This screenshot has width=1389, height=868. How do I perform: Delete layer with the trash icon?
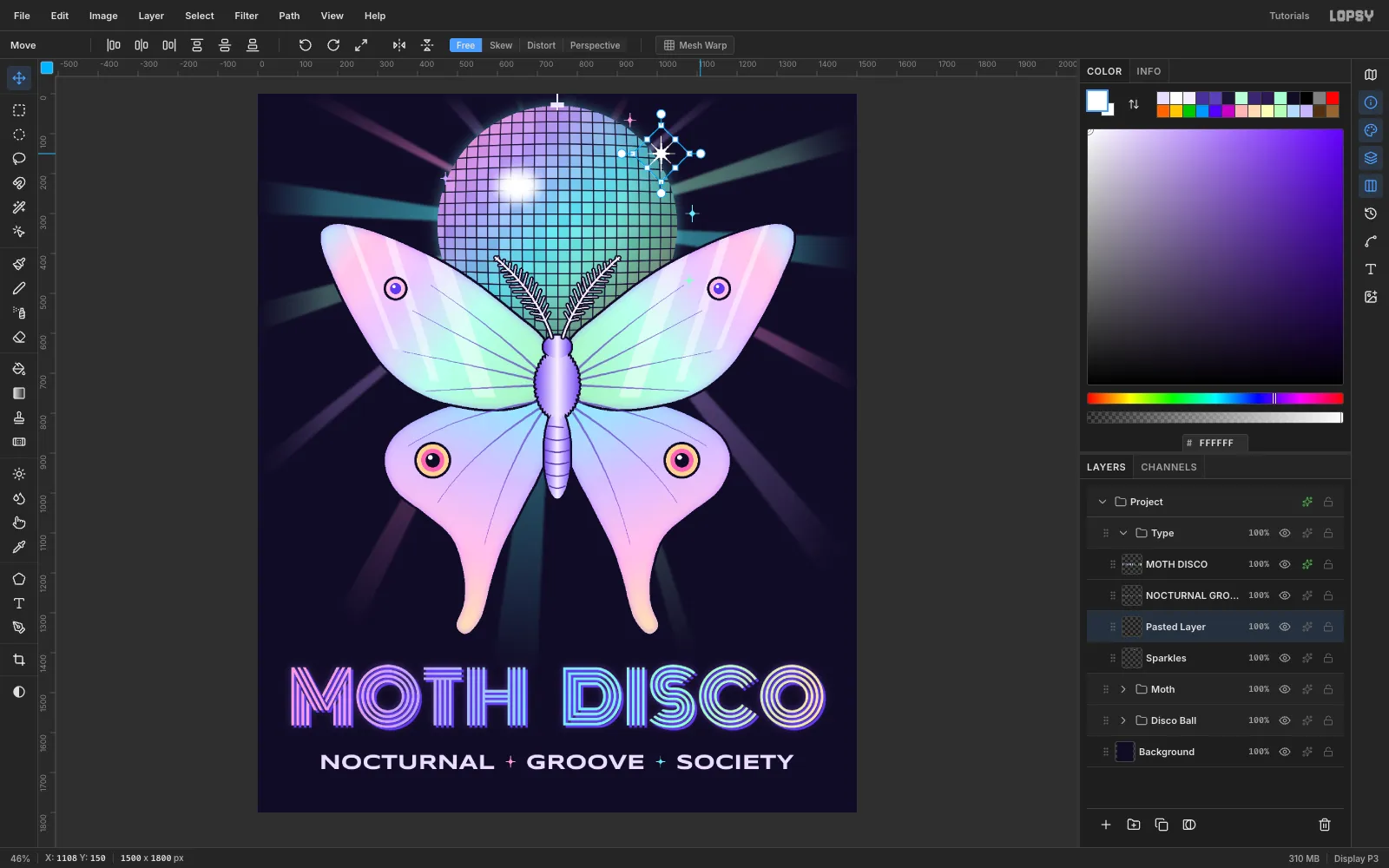tap(1325, 825)
